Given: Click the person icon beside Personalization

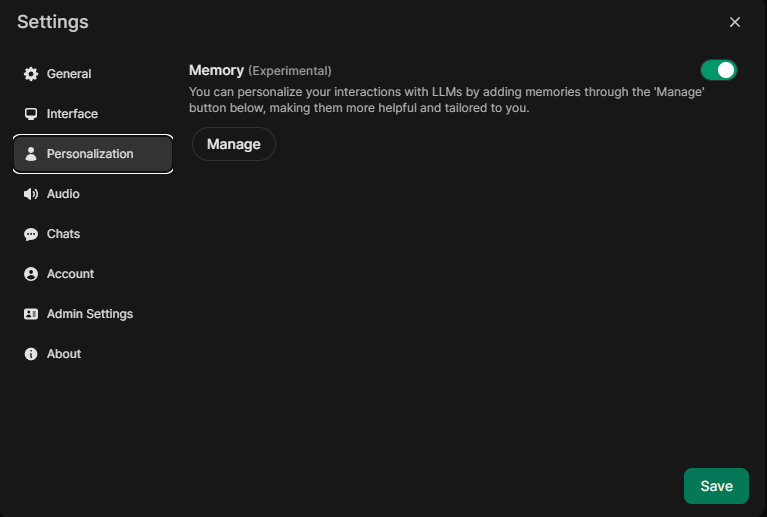Looking at the screenshot, I should (x=31, y=154).
